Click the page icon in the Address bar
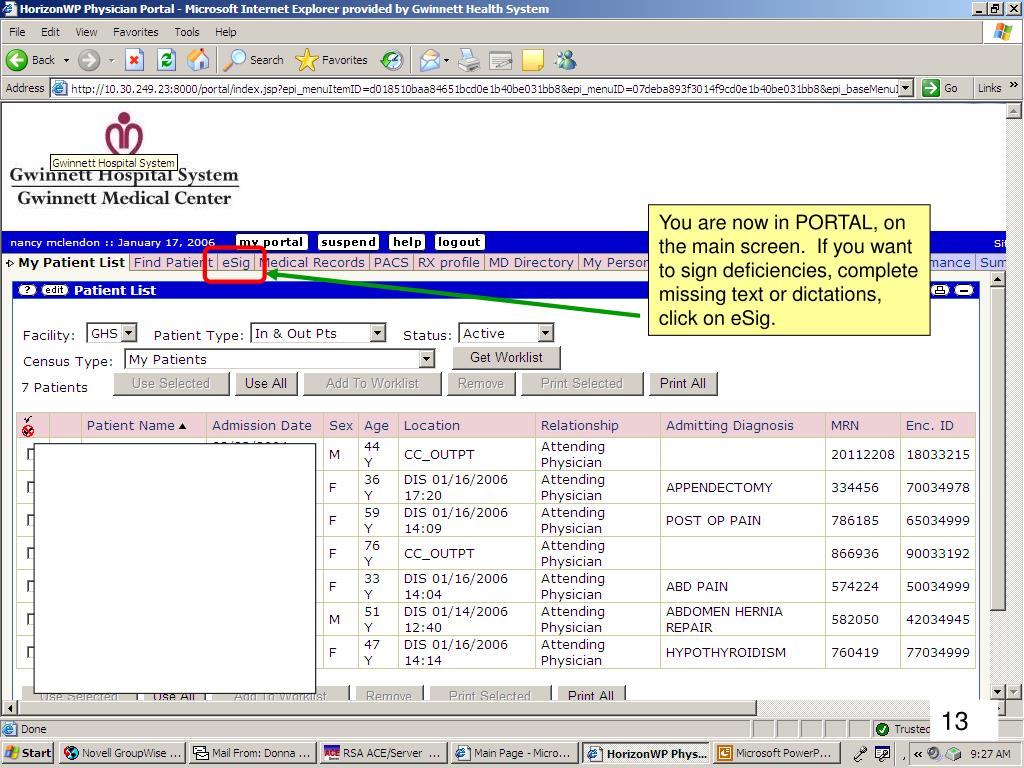 [59, 88]
